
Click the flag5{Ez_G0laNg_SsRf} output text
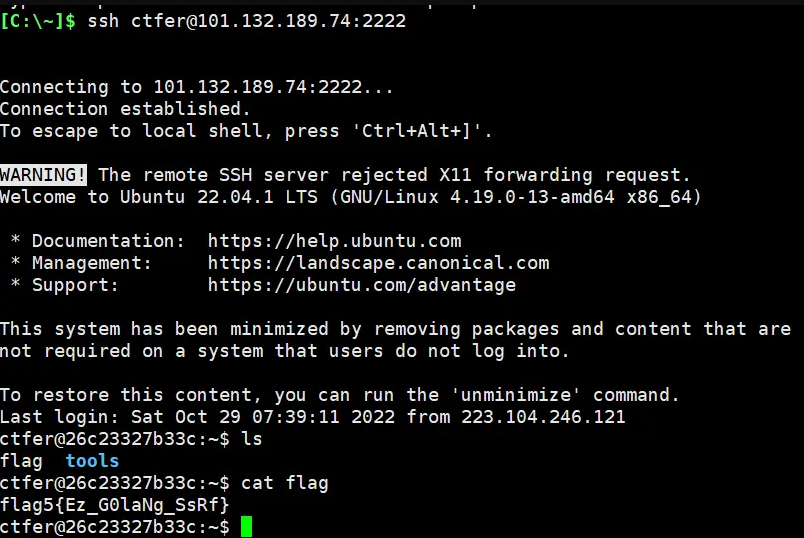[x=115, y=505]
